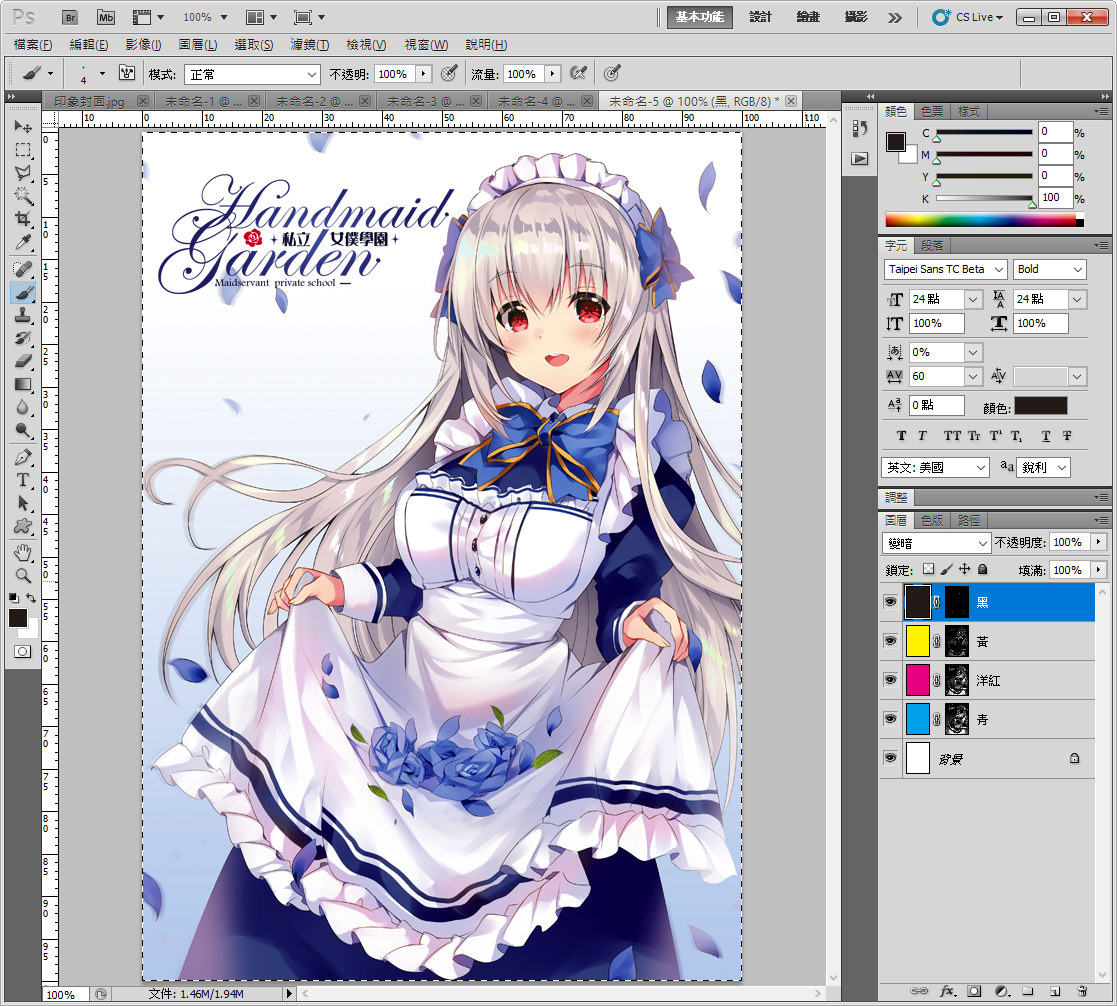Image resolution: width=1117 pixels, height=1006 pixels.
Task: Open the brush 模式 dropdown
Action: pyautogui.click(x=252, y=74)
